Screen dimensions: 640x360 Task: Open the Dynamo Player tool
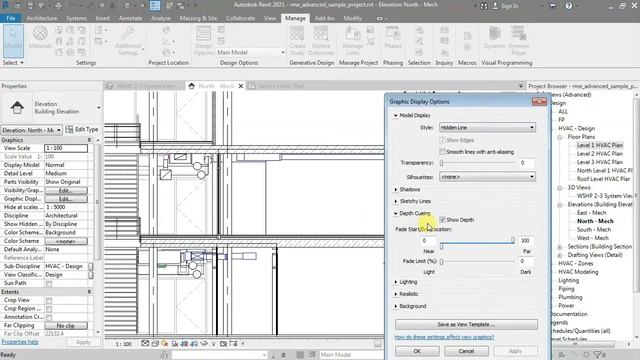[x=518, y=40]
